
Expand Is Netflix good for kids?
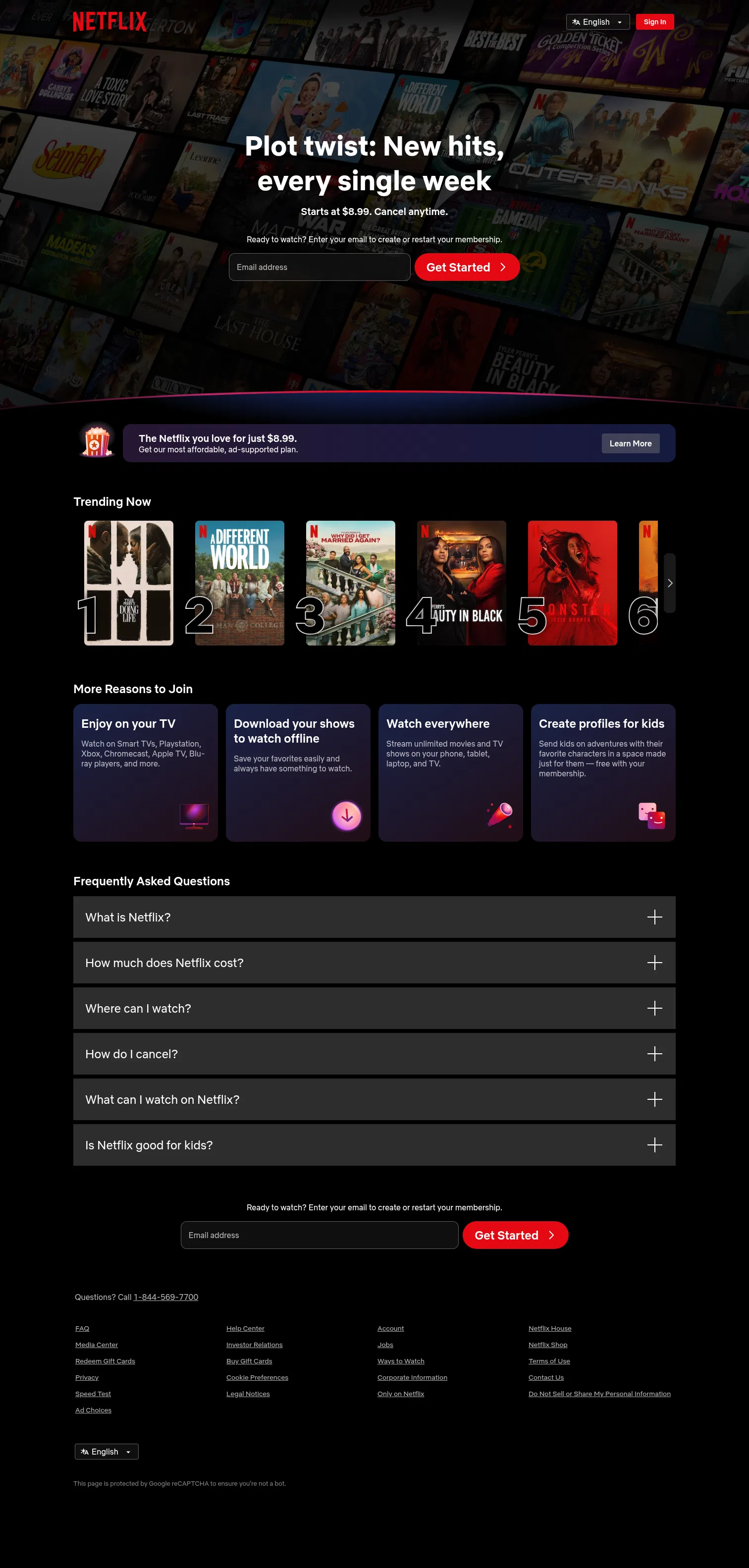point(374,1145)
